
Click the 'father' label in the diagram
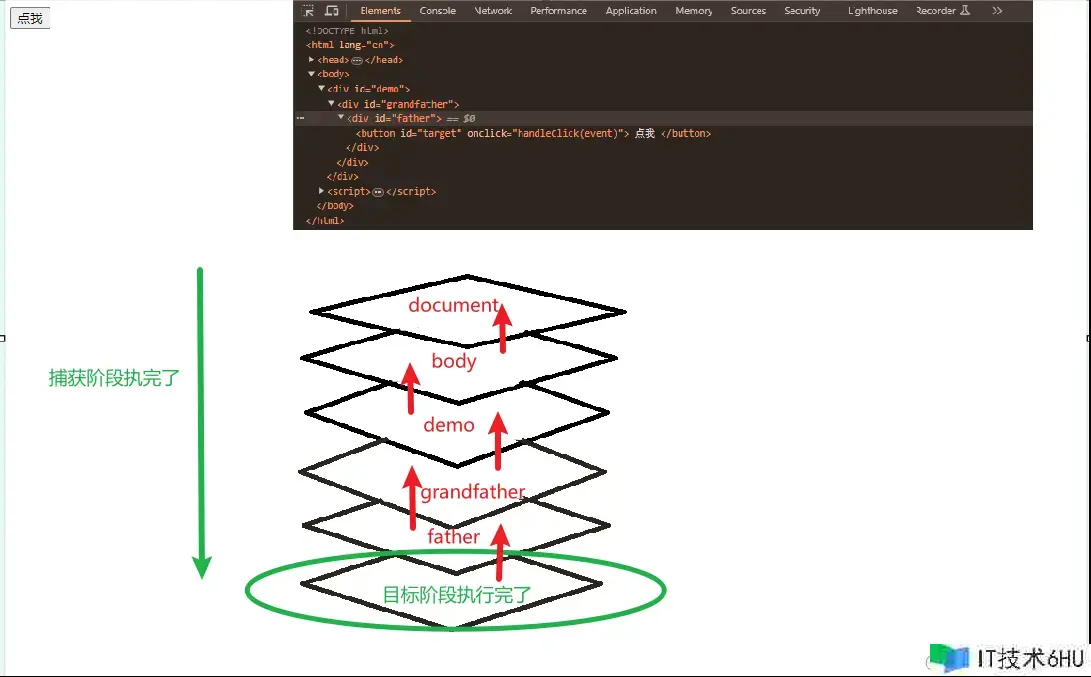(x=453, y=536)
